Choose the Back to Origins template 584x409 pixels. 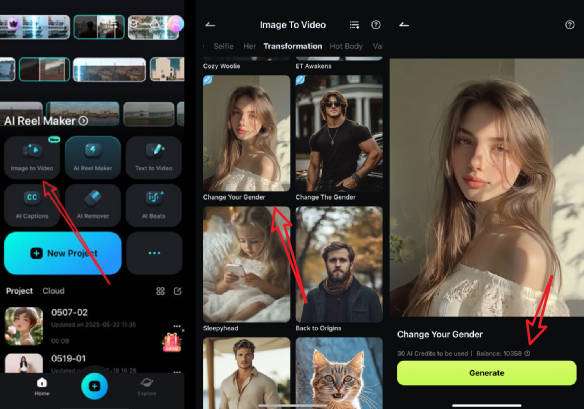click(x=339, y=264)
